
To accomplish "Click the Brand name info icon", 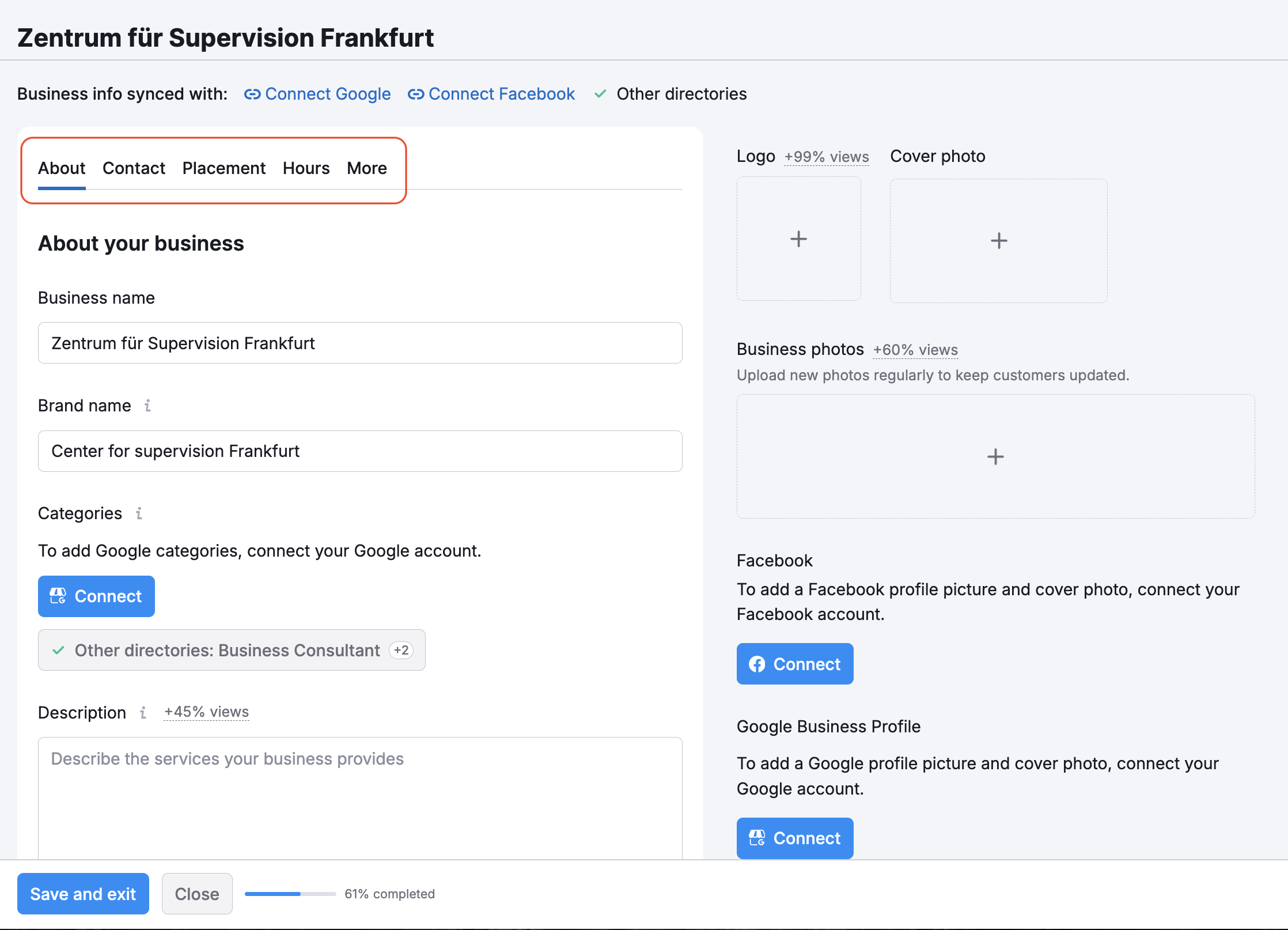I will point(148,406).
